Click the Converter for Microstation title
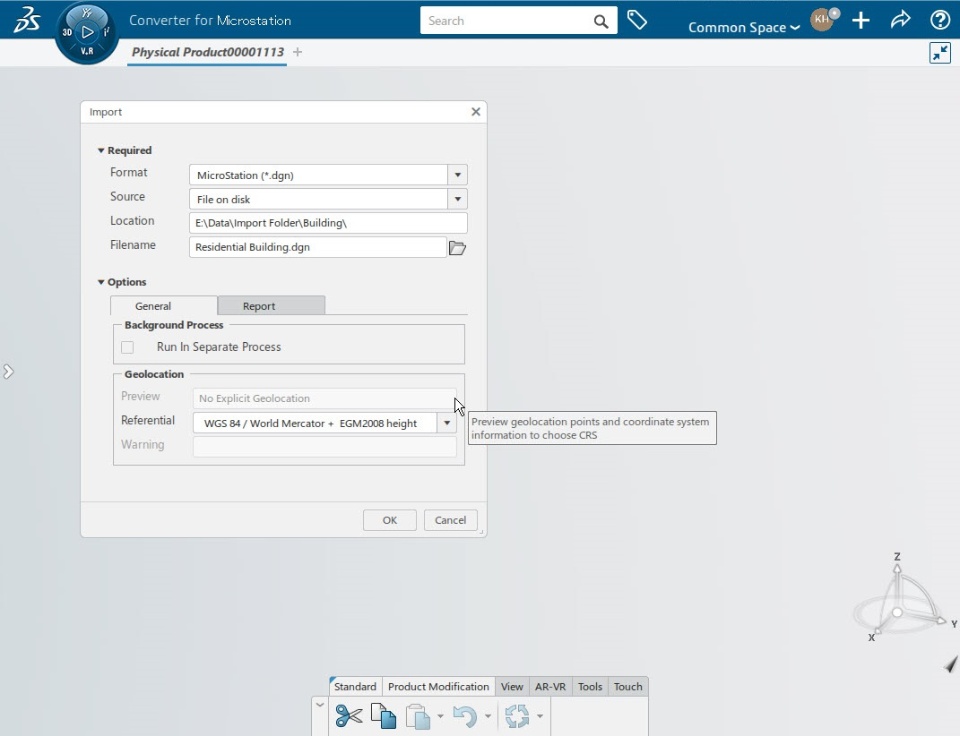The height and width of the screenshot is (736, 960). [210, 20]
